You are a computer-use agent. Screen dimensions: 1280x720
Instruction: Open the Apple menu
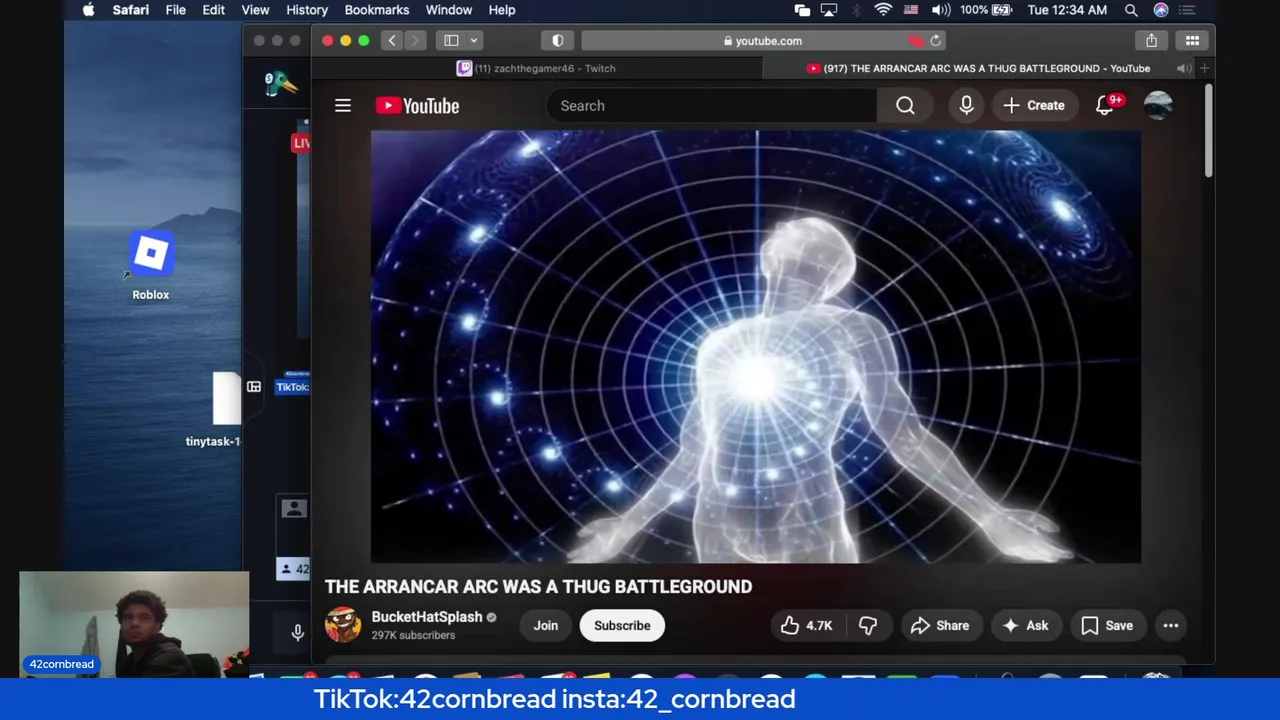(x=88, y=10)
